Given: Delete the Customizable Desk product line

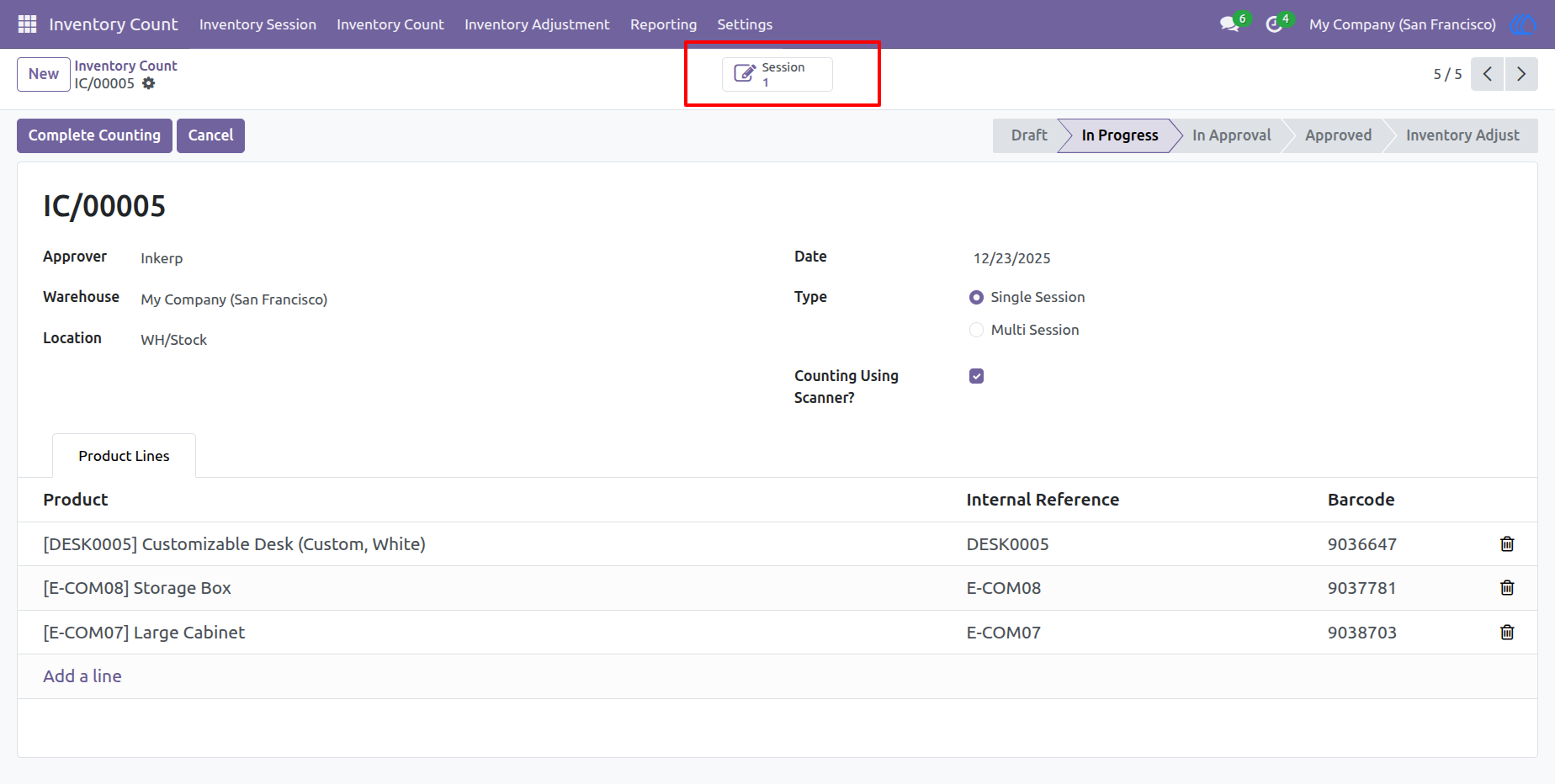Looking at the screenshot, I should click(x=1507, y=544).
